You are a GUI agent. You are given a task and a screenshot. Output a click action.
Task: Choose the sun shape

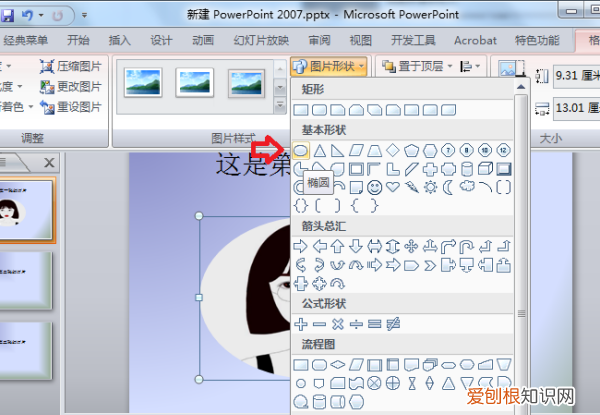click(430, 186)
